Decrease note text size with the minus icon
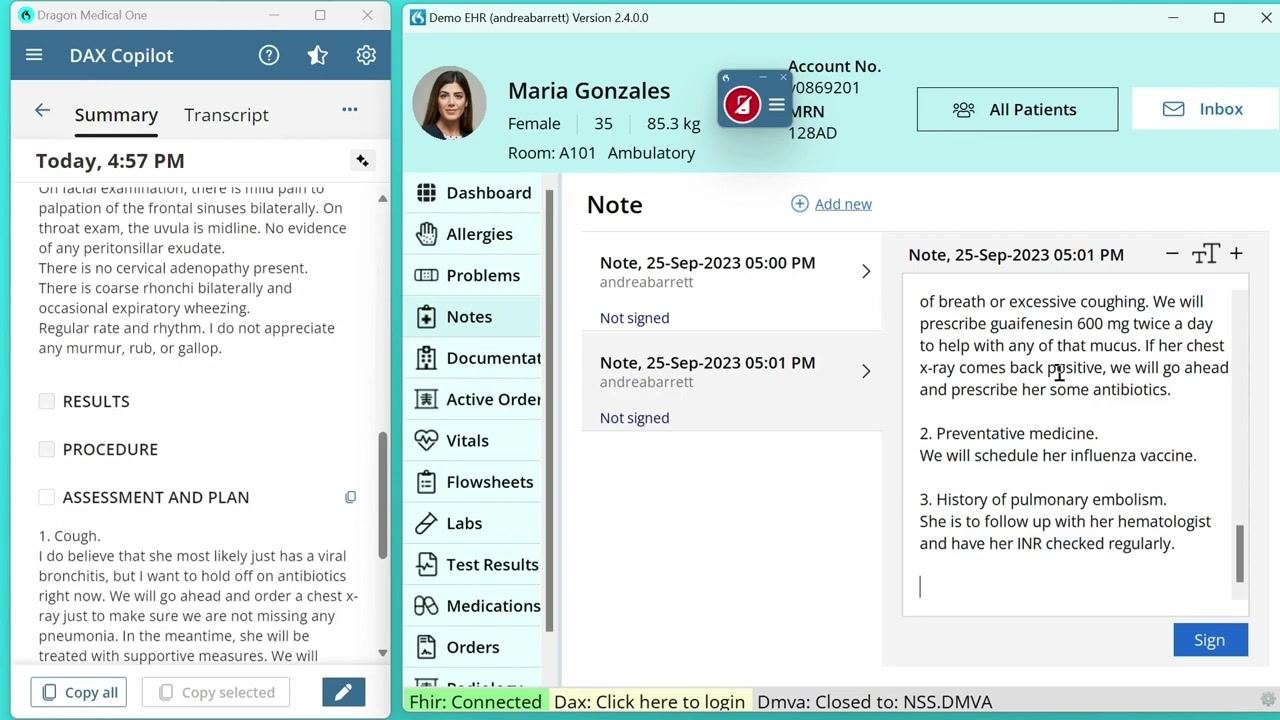 (x=1172, y=254)
